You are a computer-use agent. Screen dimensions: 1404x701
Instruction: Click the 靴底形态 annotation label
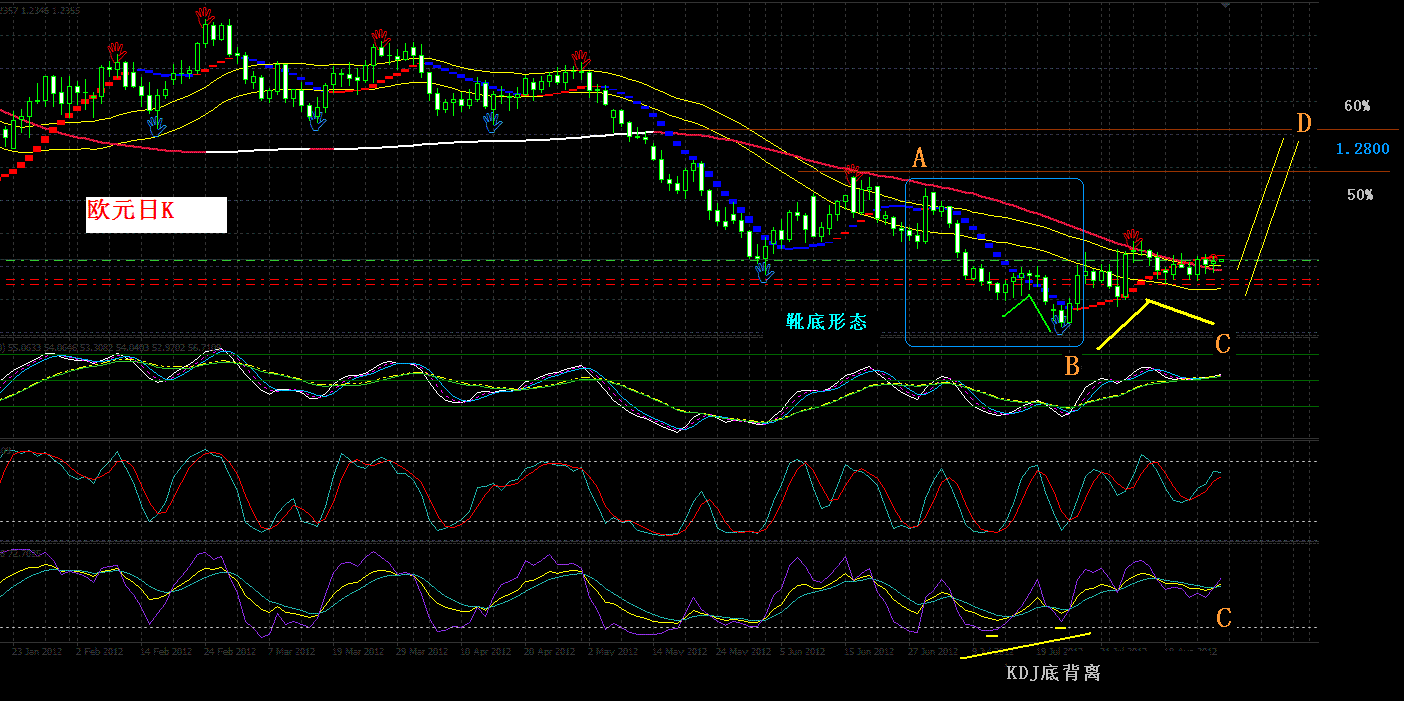[826, 322]
